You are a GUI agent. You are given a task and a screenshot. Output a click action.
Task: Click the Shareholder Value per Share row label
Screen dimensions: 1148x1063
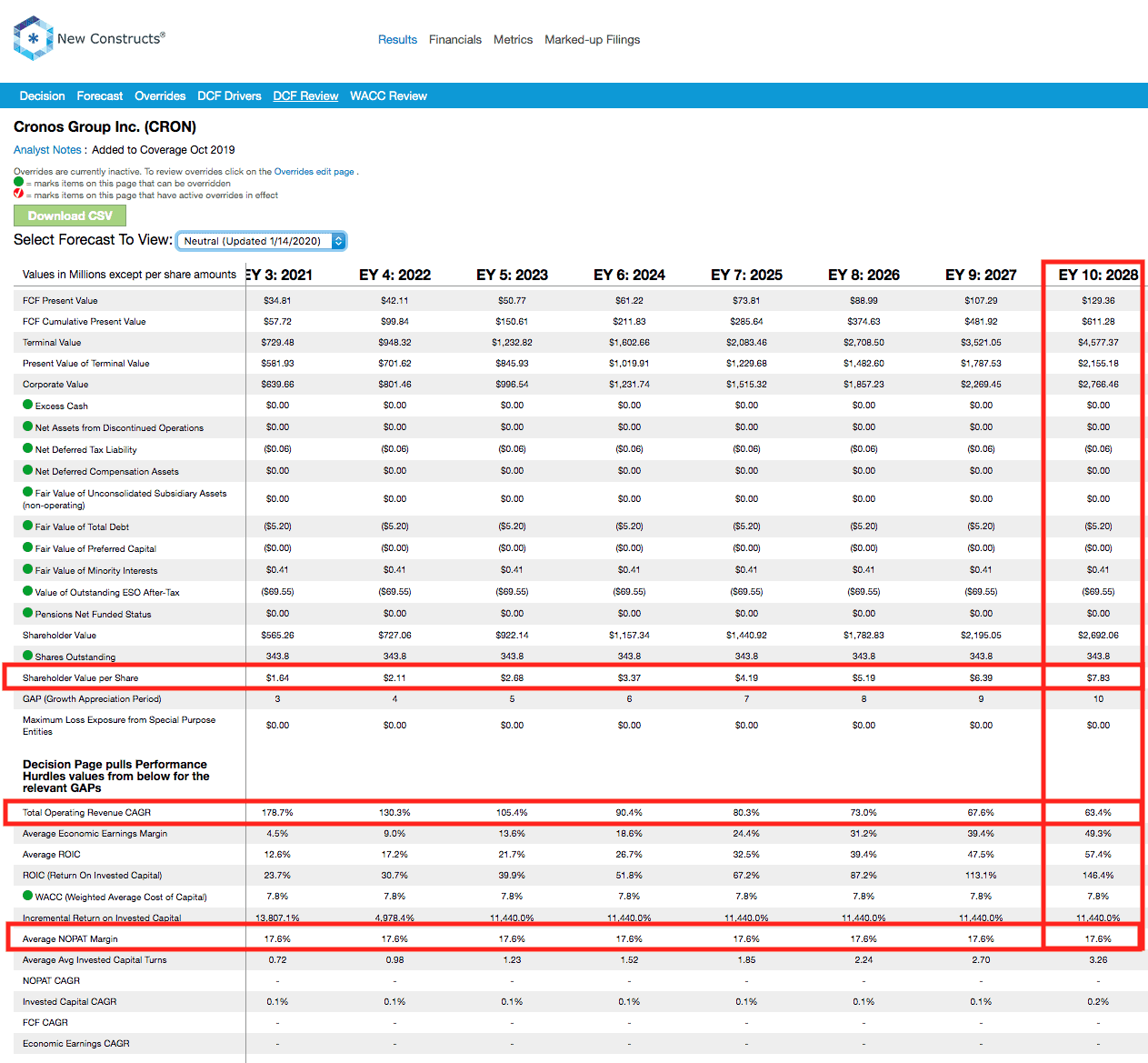click(x=80, y=677)
